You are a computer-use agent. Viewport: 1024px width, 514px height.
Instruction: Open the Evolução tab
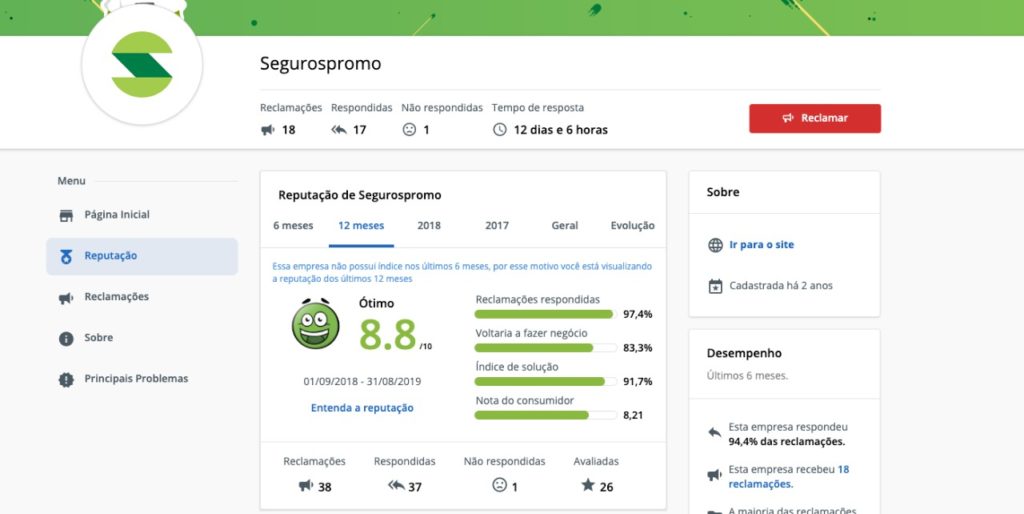pos(633,226)
